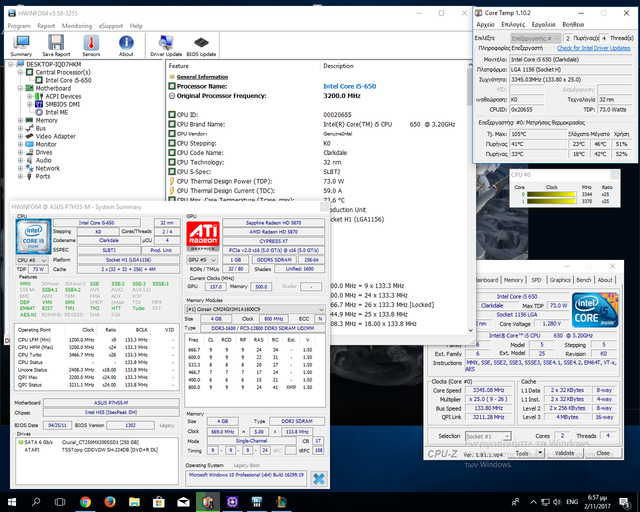
Task: Click the About info icon in HWiNFO64
Action: click(126, 46)
